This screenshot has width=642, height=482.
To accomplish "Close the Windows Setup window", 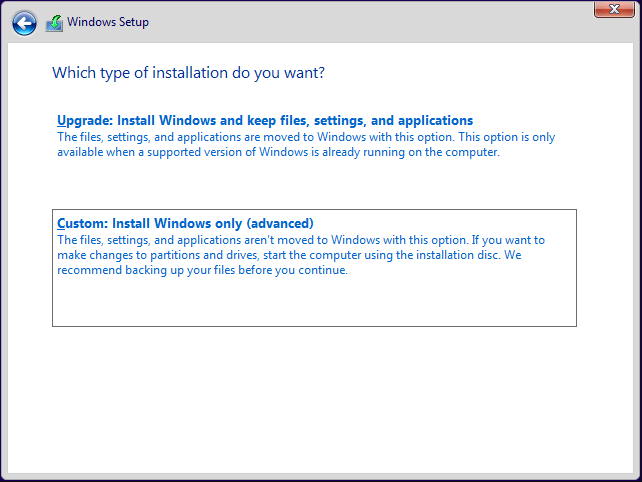I will pos(610,9).
